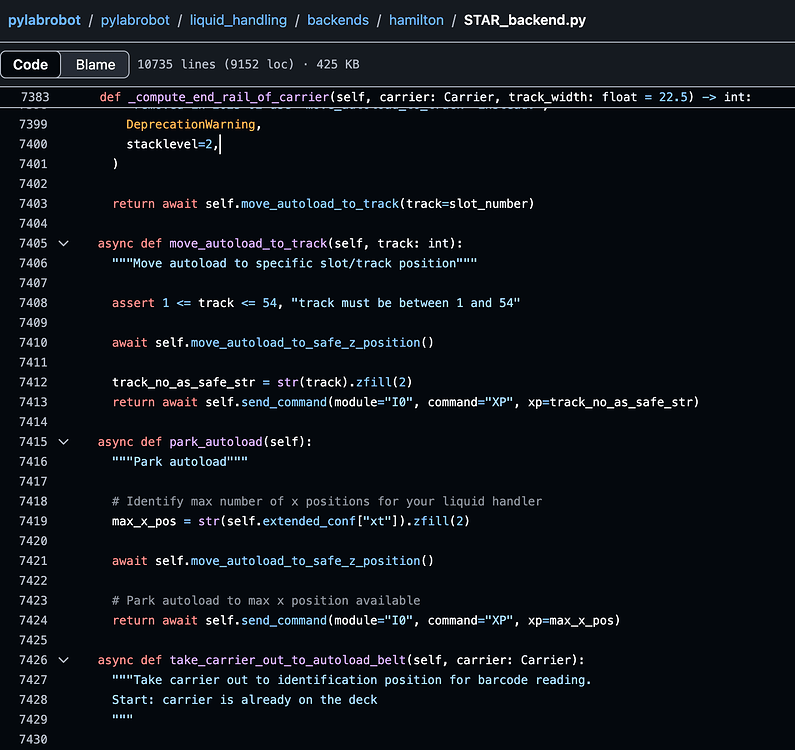Image resolution: width=795 pixels, height=750 pixels.
Task: Click the "Park autoload" docstring
Action: click(x=179, y=461)
